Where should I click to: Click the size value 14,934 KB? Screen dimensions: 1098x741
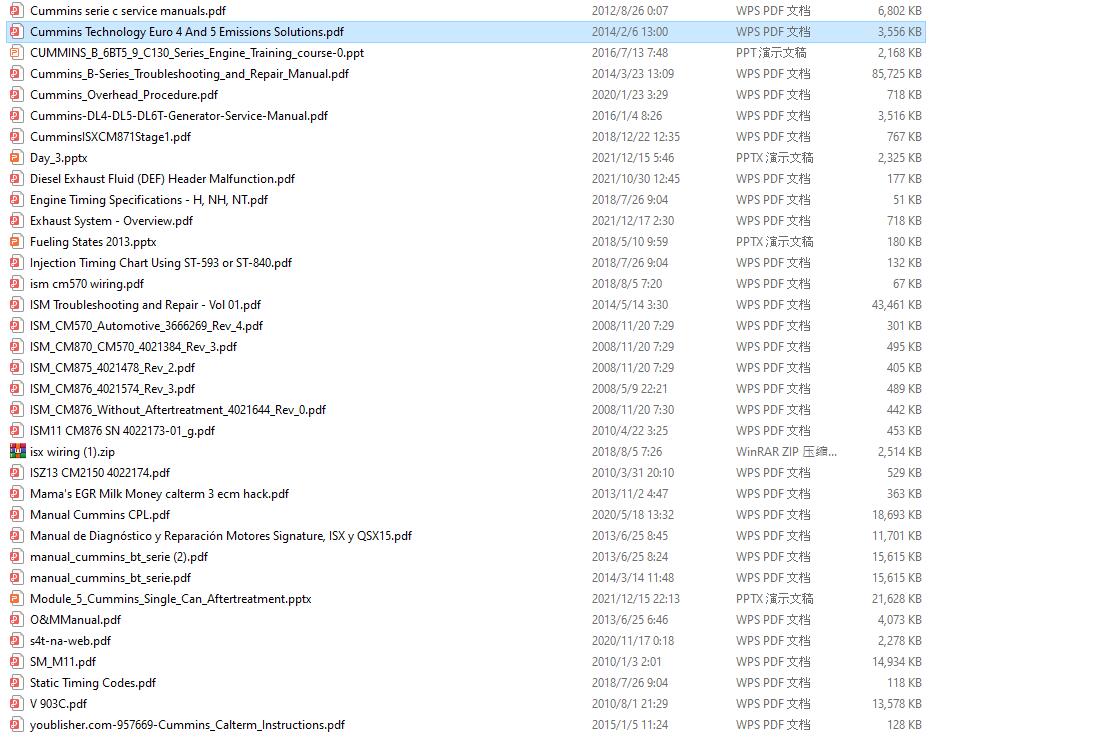click(896, 662)
